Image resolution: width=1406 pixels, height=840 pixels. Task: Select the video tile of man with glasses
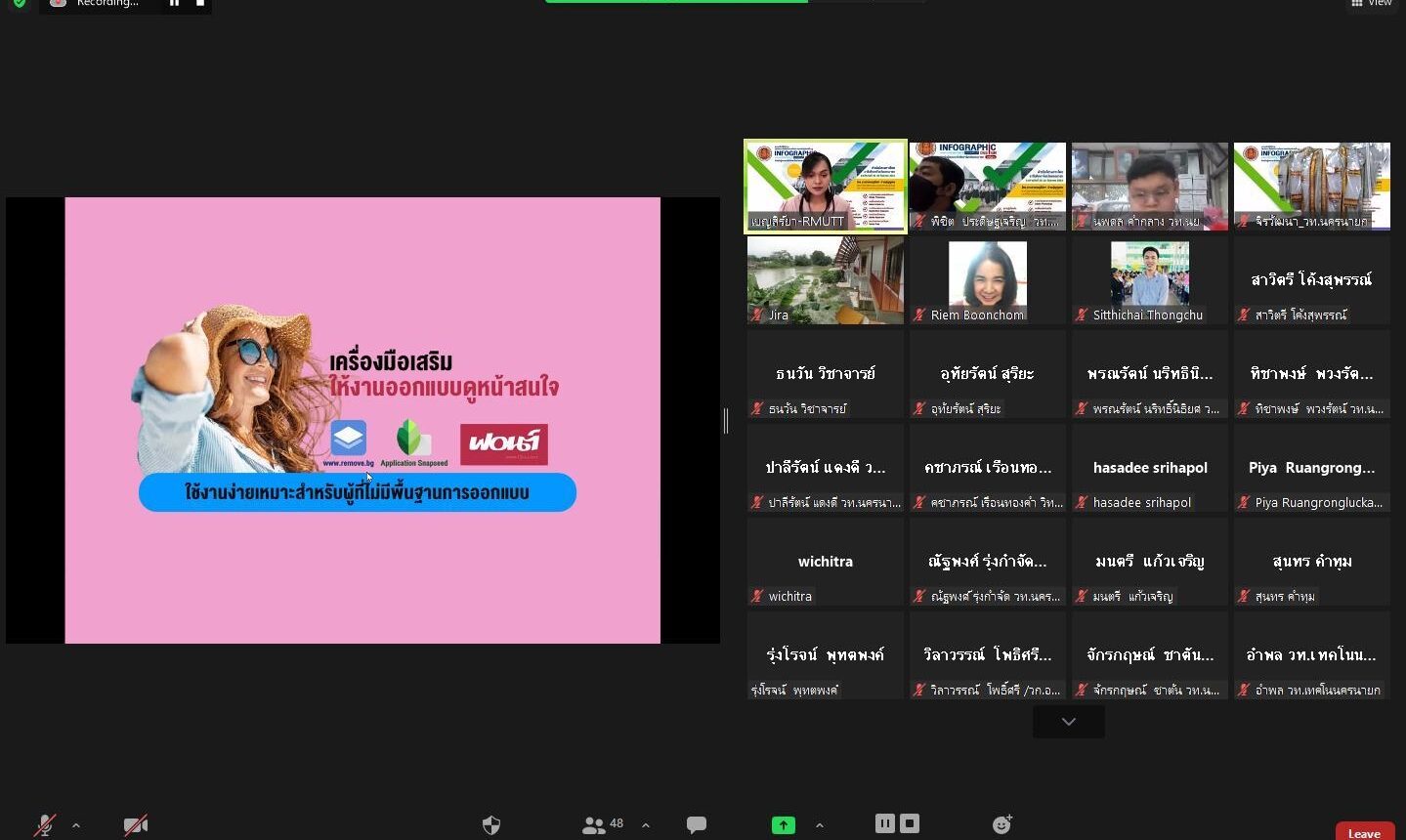point(1150,187)
